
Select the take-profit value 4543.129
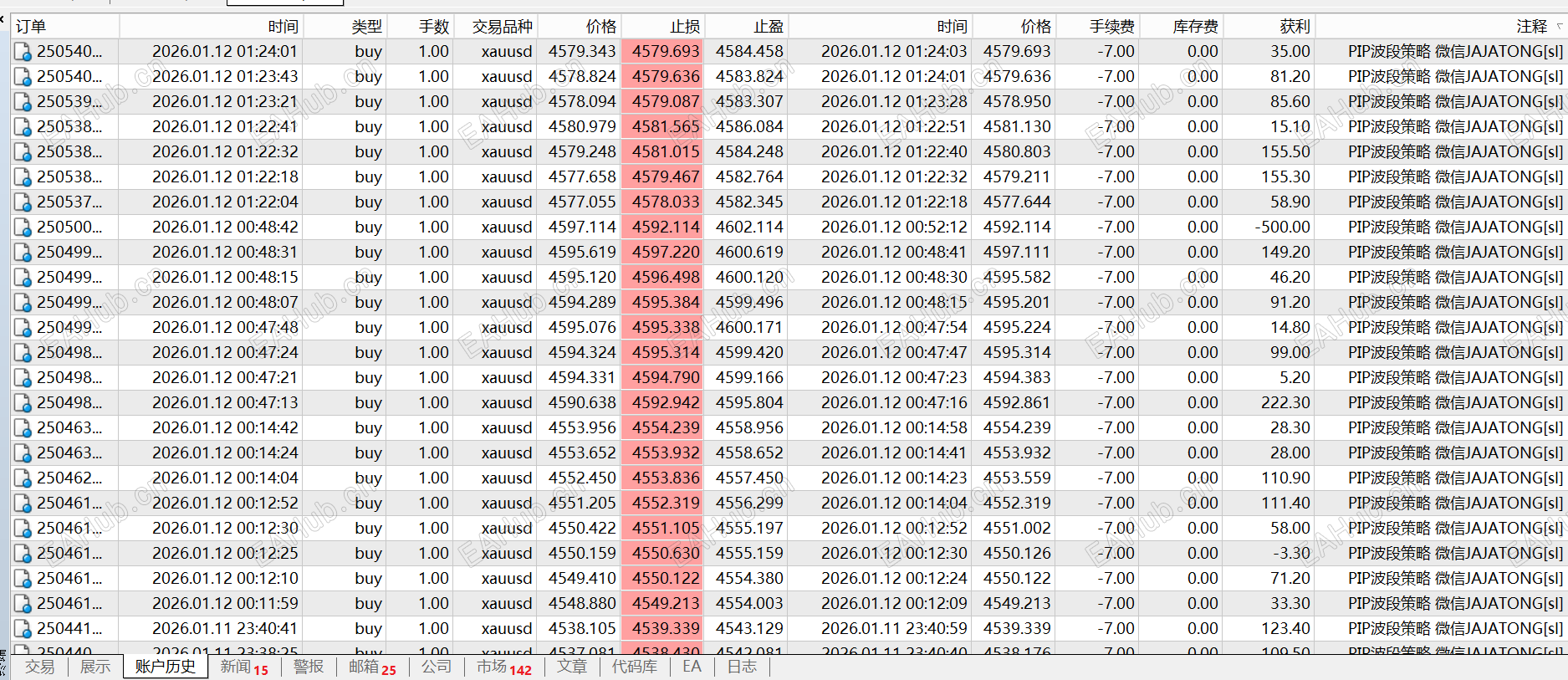click(749, 629)
